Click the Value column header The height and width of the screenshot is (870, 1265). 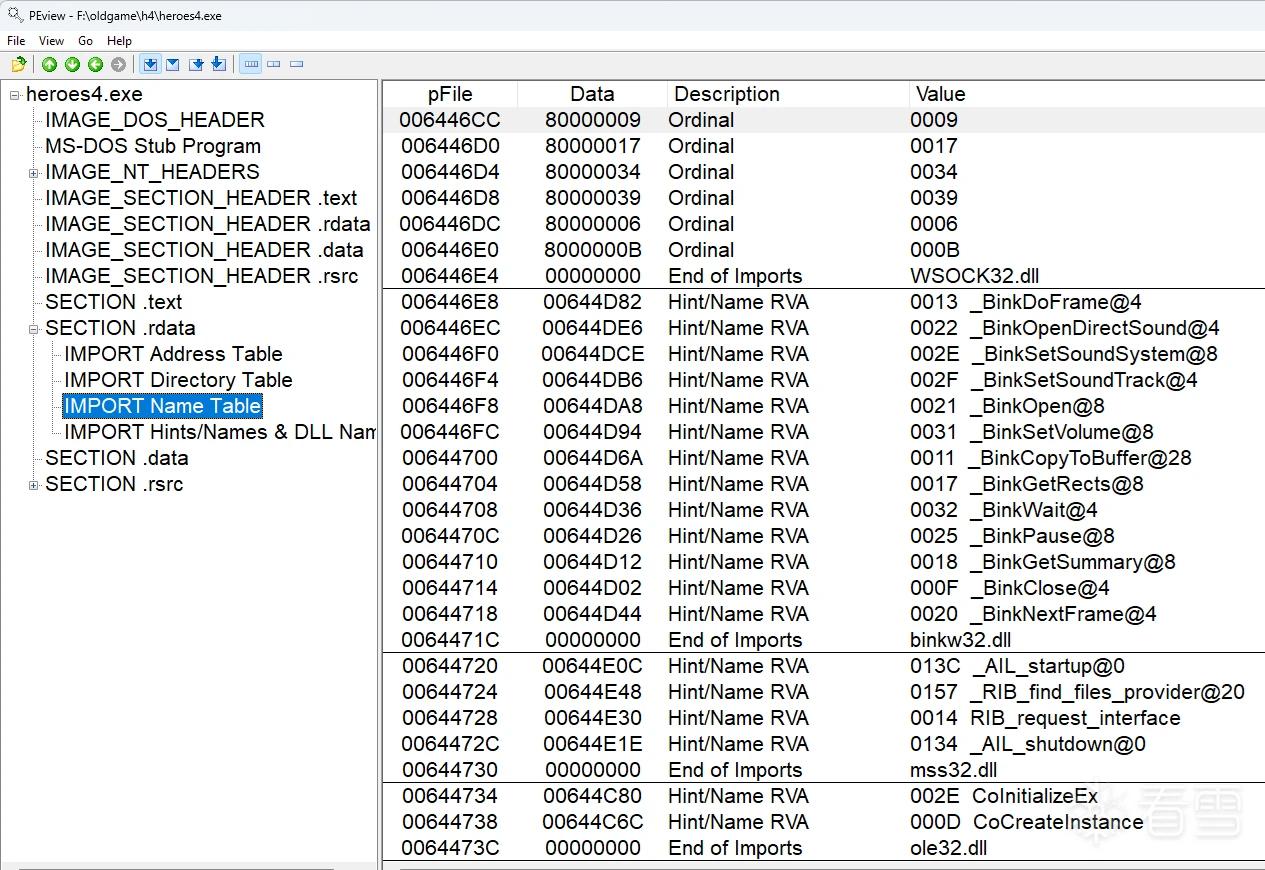click(1087, 94)
